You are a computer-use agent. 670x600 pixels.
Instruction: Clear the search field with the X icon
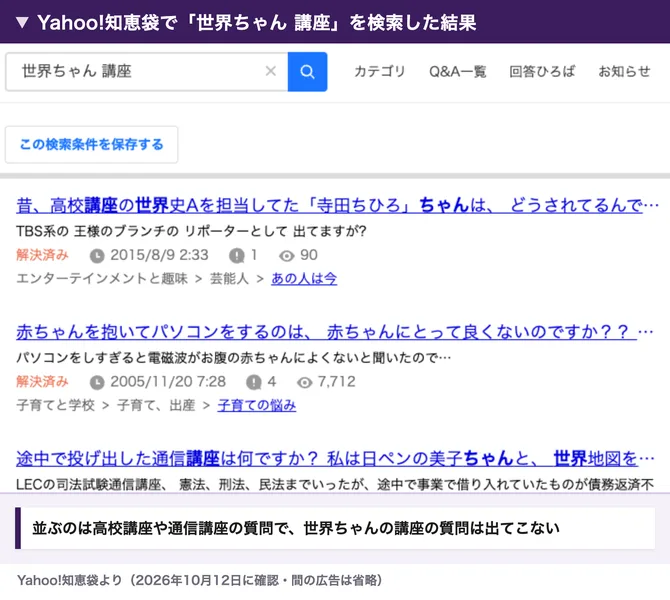(271, 71)
